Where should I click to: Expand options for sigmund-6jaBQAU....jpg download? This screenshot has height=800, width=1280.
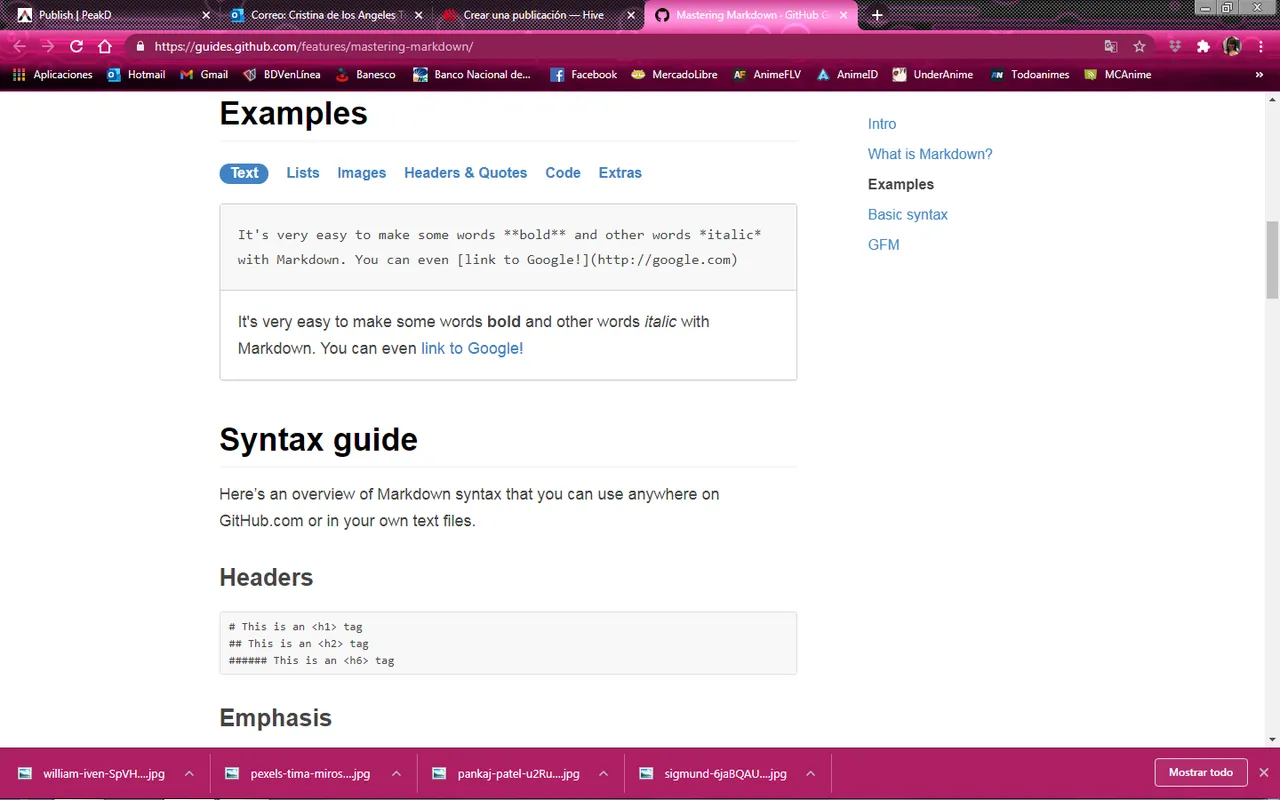pos(810,773)
